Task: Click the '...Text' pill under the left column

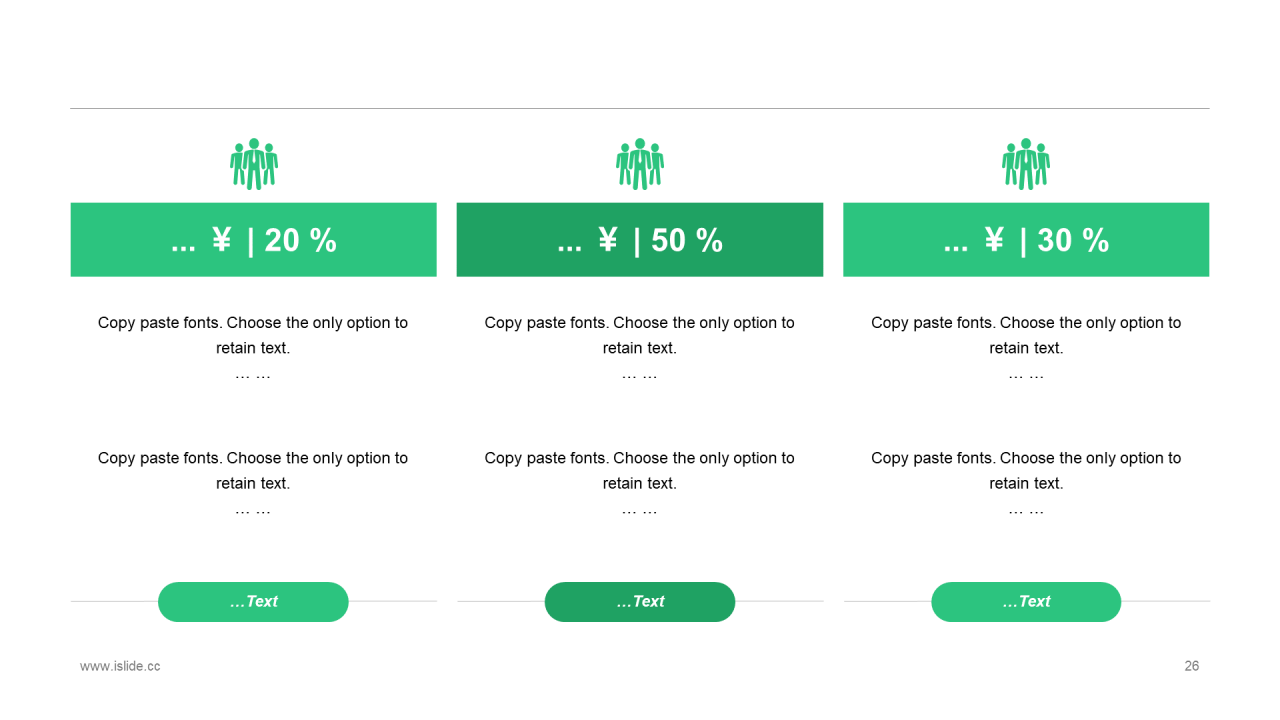Action: click(x=253, y=602)
